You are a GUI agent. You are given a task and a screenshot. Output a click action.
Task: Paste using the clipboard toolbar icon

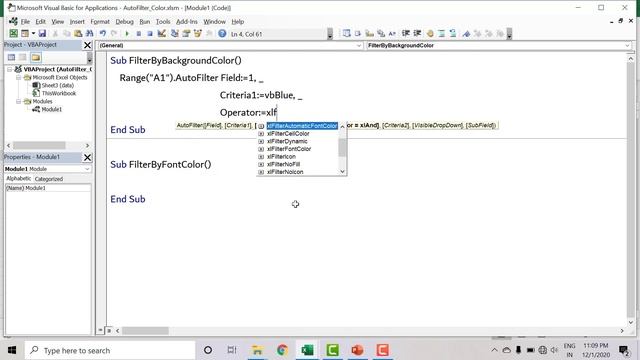pyautogui.click(x=78, y=34)
